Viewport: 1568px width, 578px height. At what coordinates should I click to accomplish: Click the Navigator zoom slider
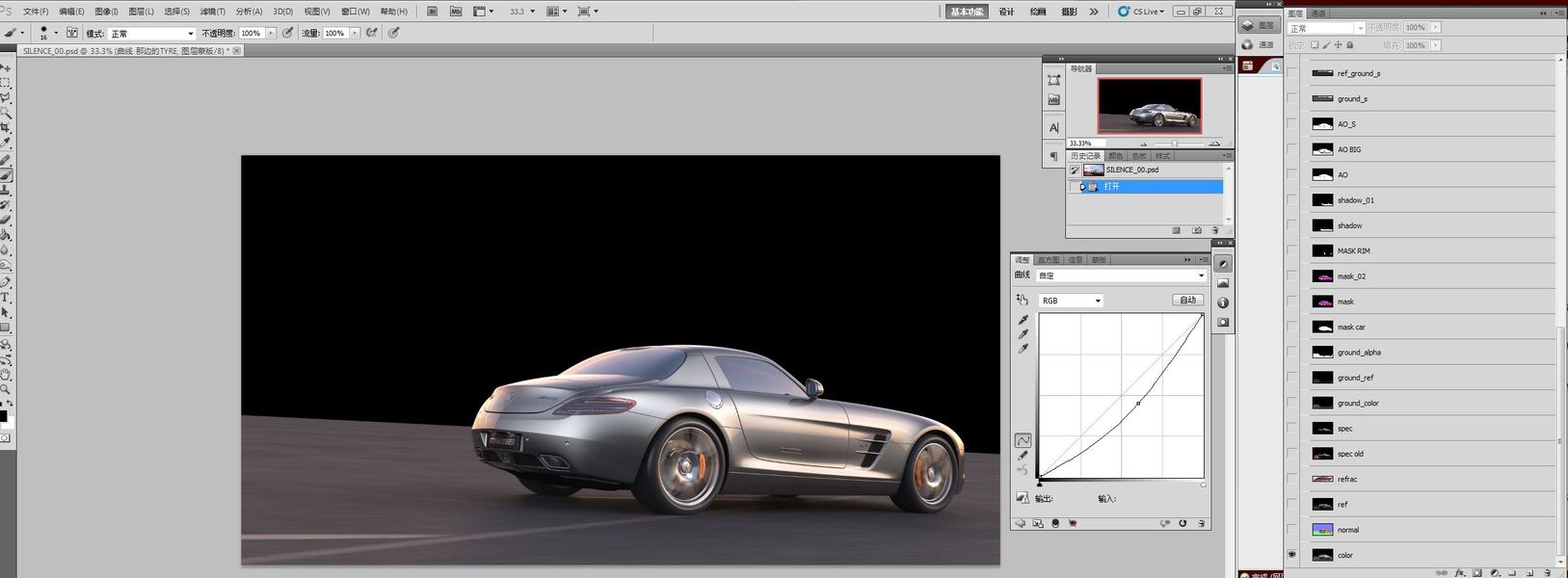coord(1174,144)
